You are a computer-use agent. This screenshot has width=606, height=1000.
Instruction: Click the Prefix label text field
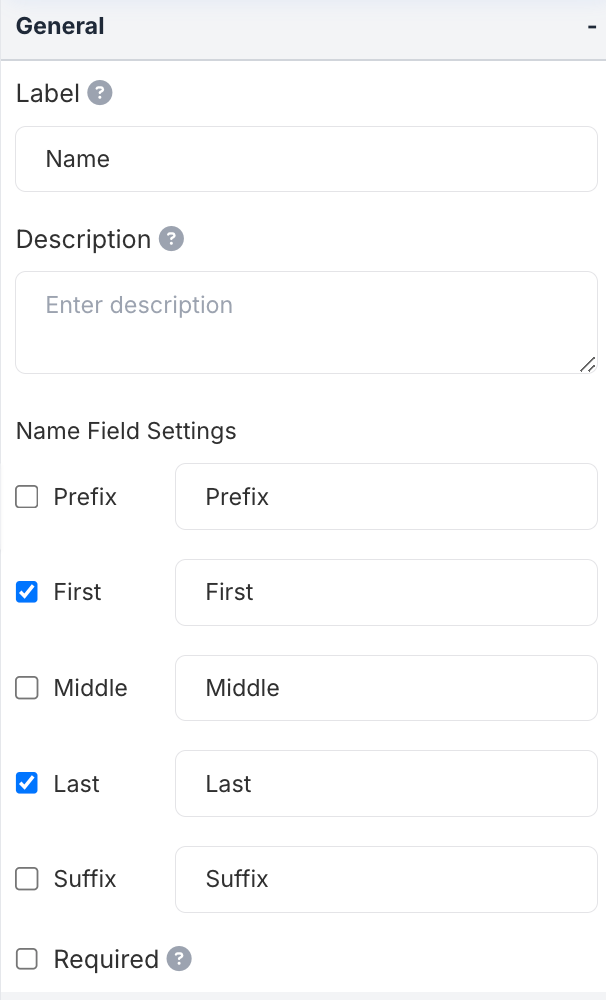click(x=386, y=496)
